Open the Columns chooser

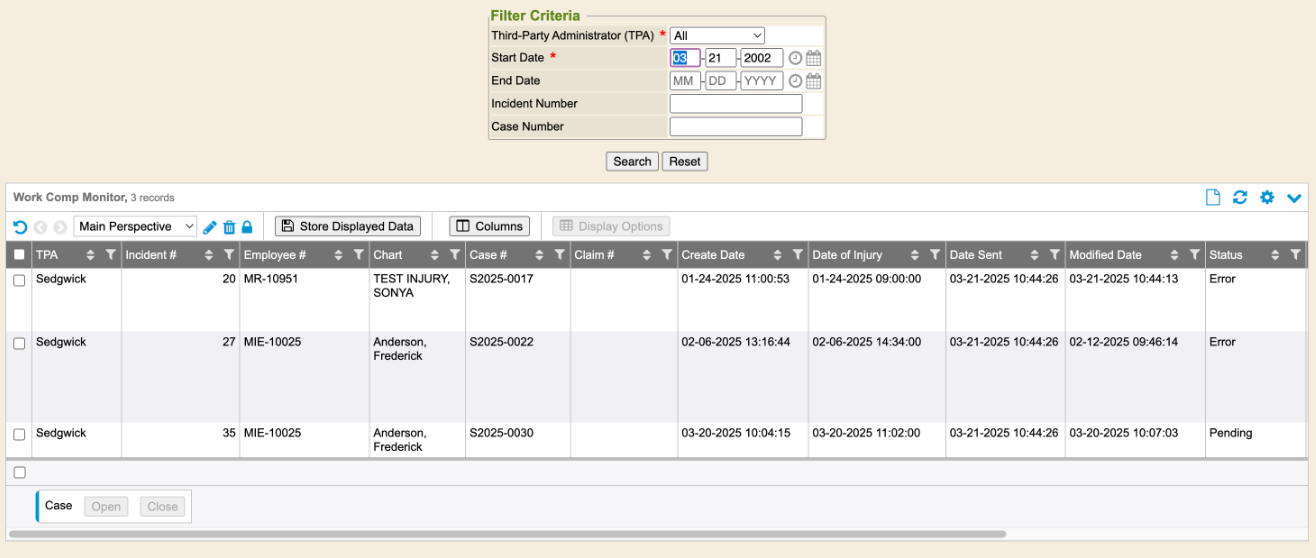pos(489,227)
